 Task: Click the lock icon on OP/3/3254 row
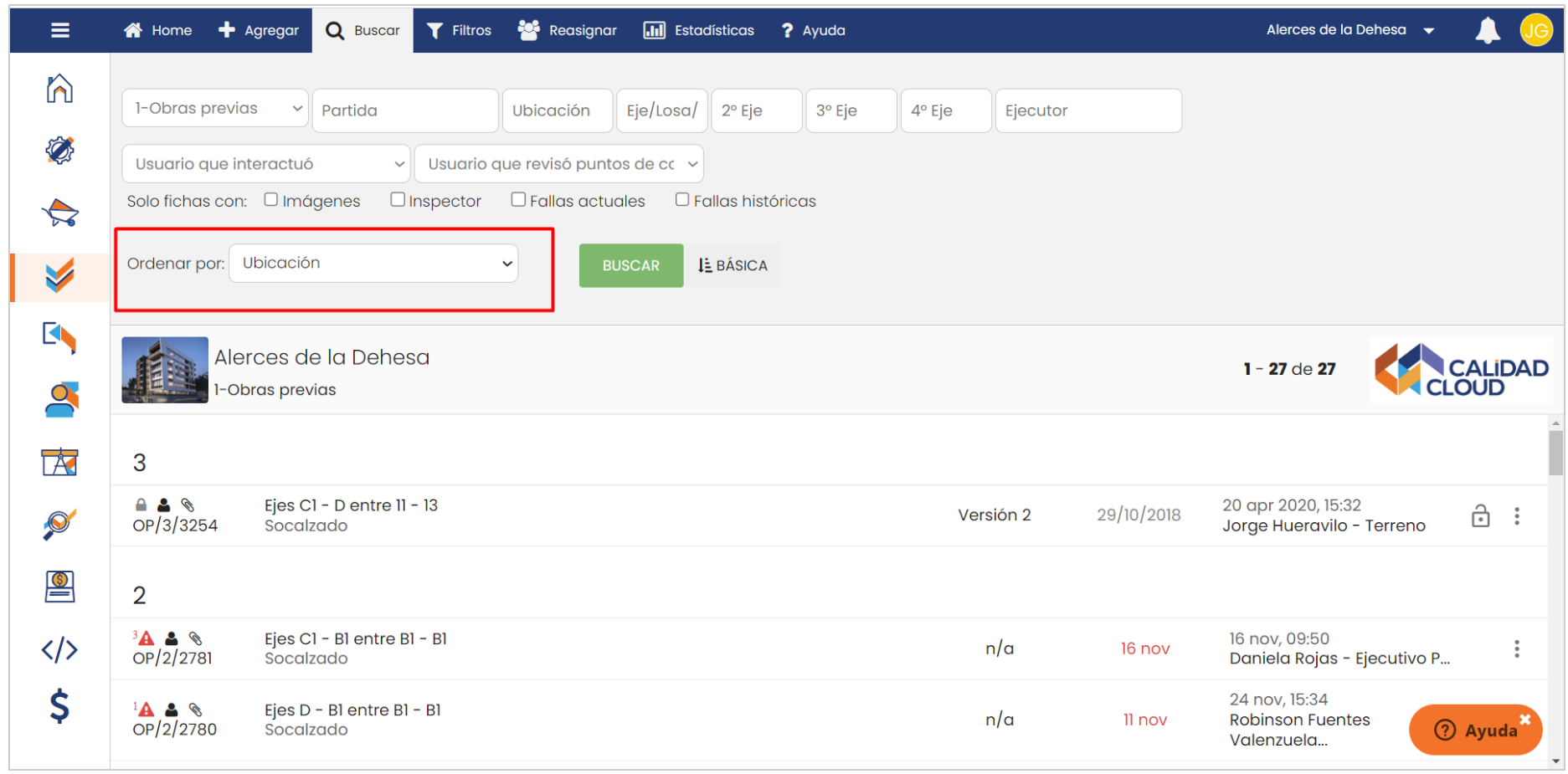point(1480,515)
